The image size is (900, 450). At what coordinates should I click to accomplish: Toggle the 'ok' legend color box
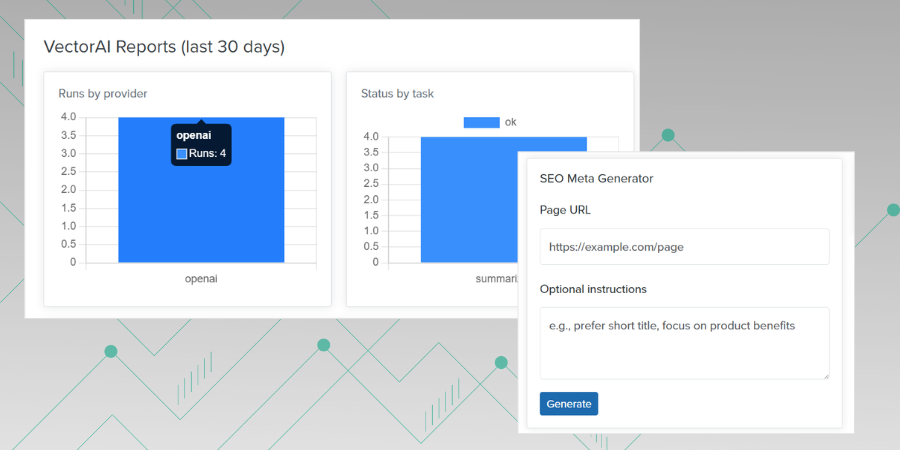pos(481,122)
